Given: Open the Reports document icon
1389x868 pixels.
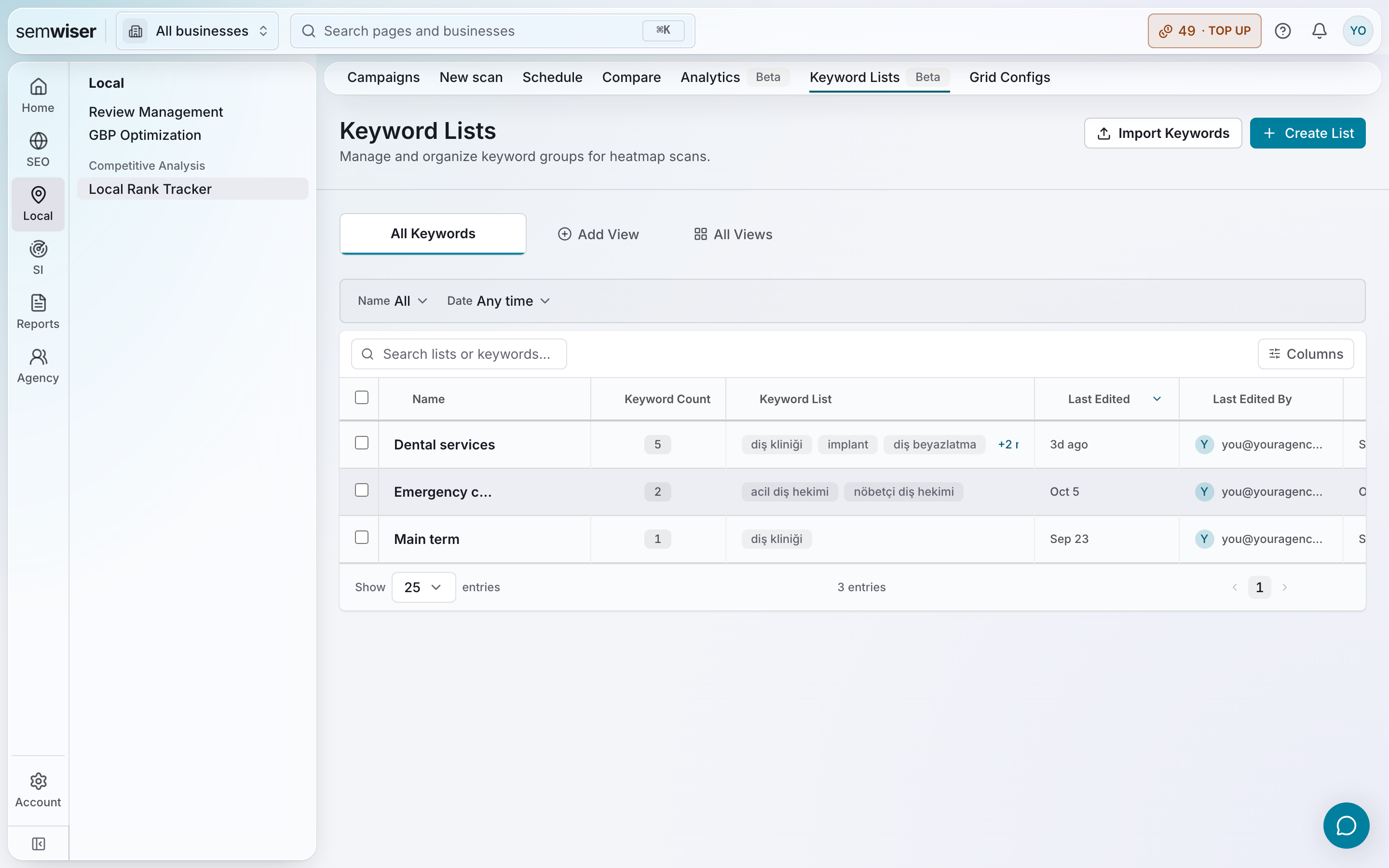Looking at the screenshot, I should coord(38,302).
